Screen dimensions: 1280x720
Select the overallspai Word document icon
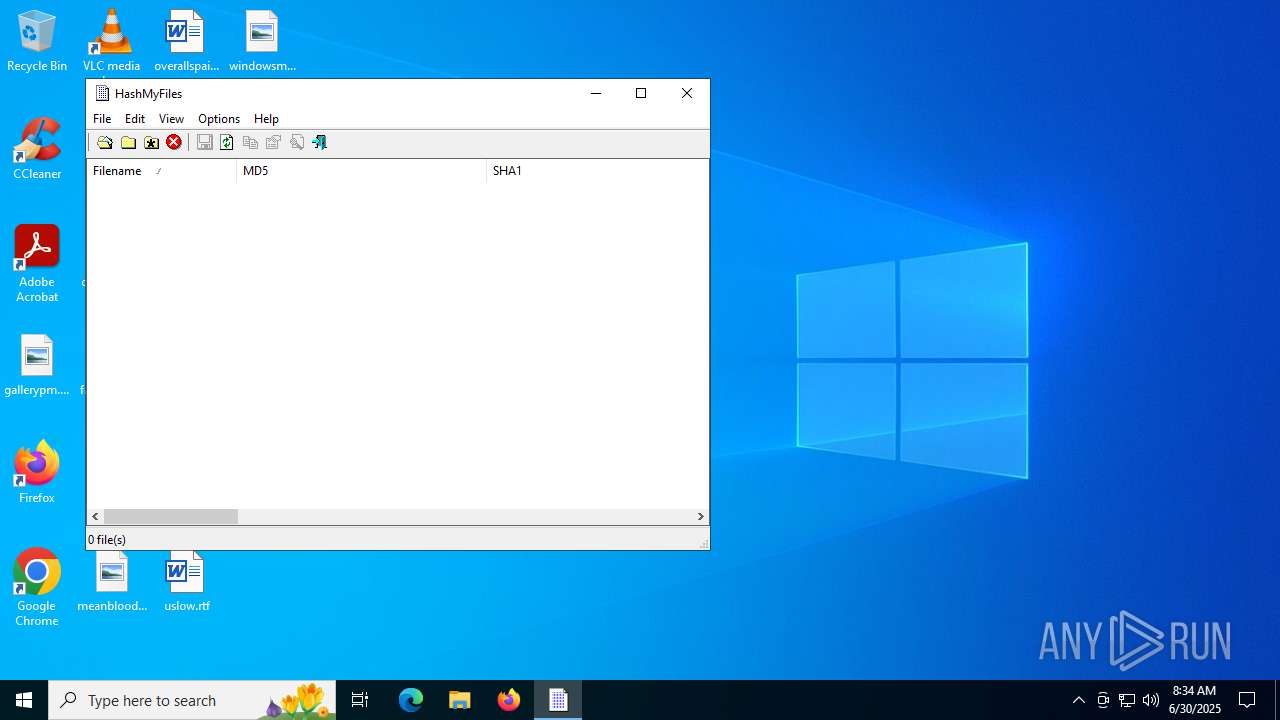[x=186, y=42]
